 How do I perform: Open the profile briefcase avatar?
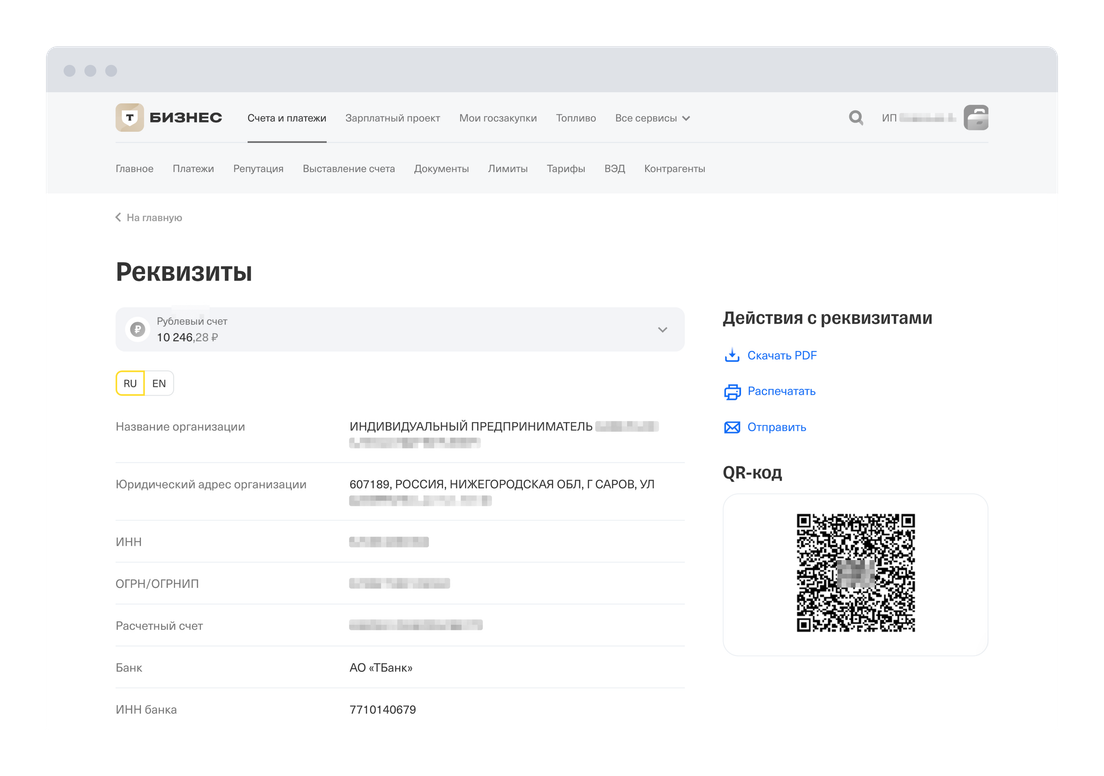tap(975, 117)
